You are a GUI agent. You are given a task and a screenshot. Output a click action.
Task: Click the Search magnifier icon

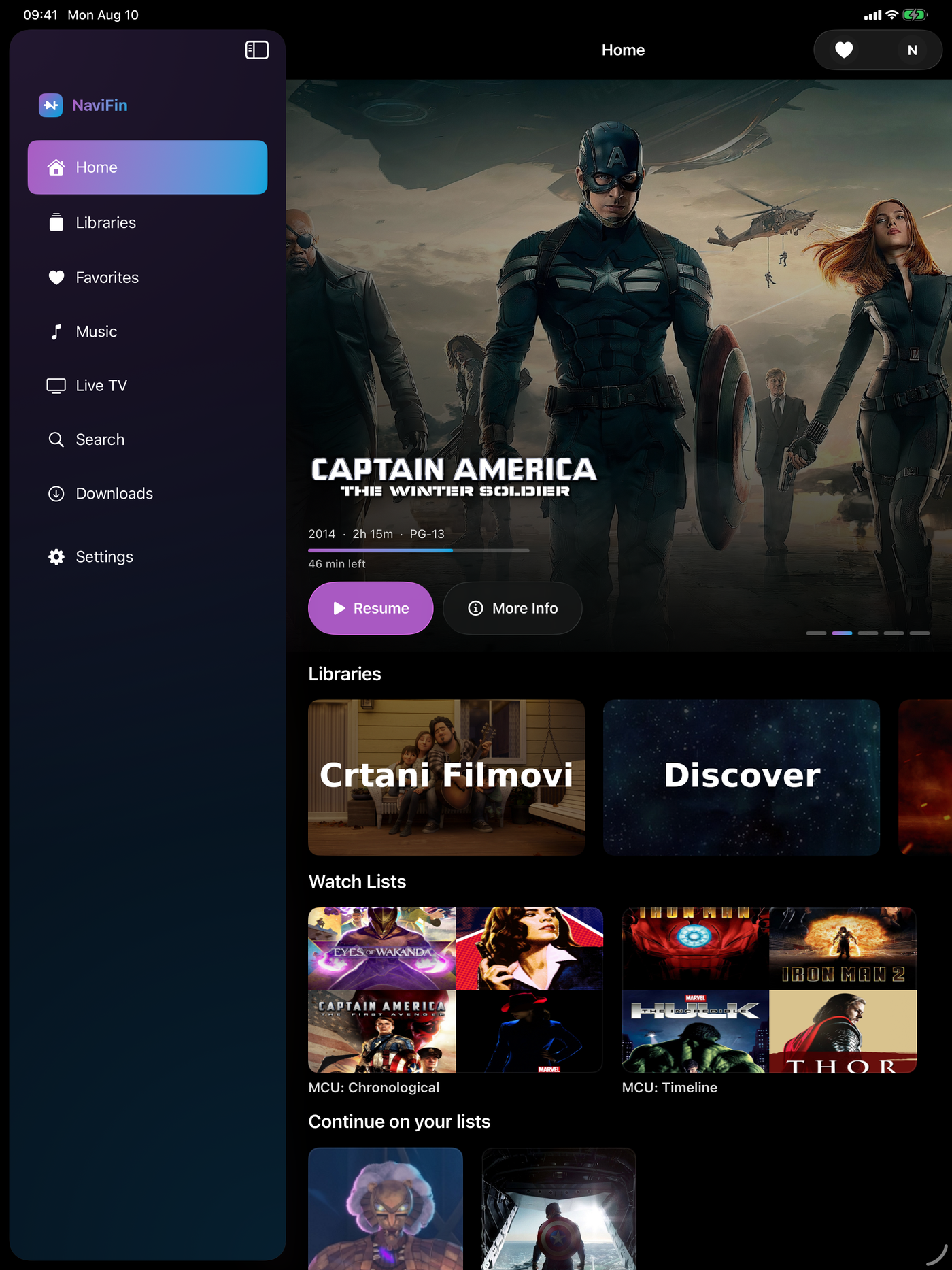tap(56, 439)
